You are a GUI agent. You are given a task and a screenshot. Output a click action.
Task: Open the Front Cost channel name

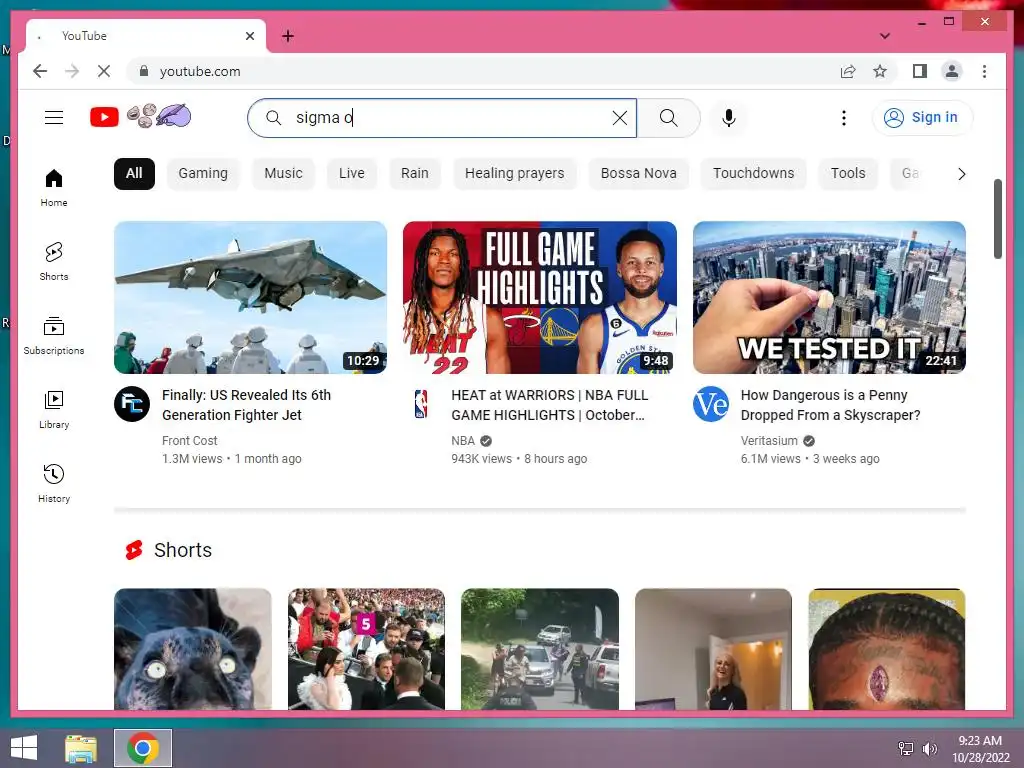click(189, 441)
